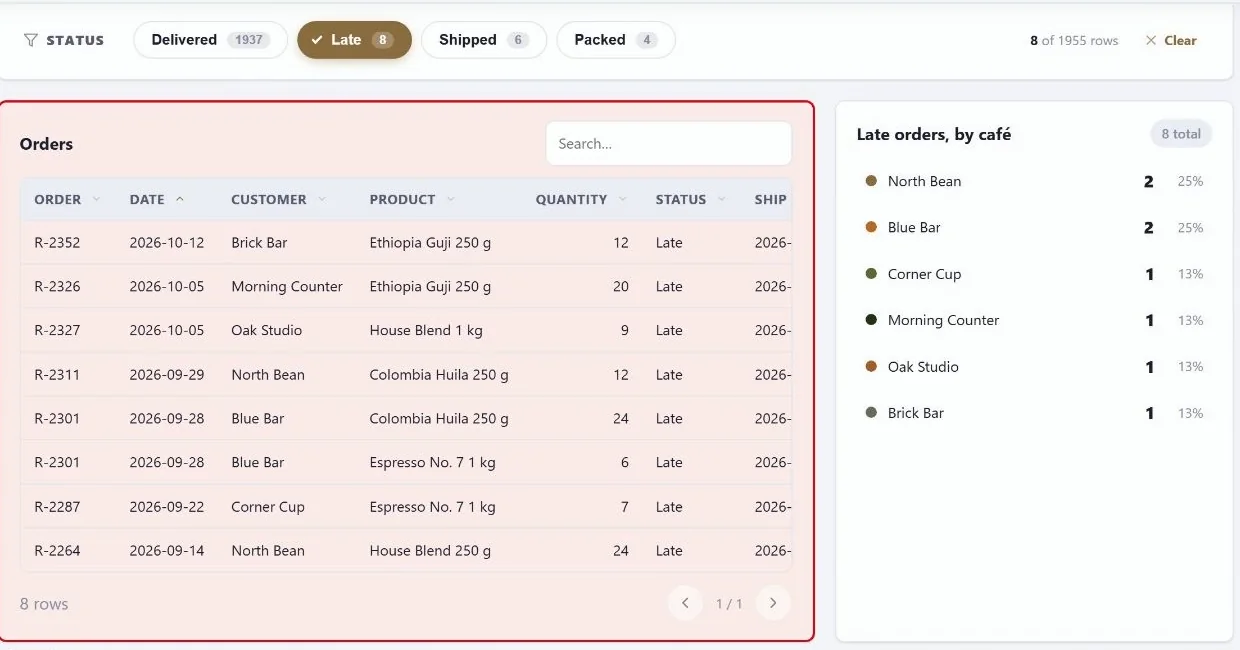This screenshot has width=1240, height=650.
Task: Click order number R-2352
Action: point(57,243)
